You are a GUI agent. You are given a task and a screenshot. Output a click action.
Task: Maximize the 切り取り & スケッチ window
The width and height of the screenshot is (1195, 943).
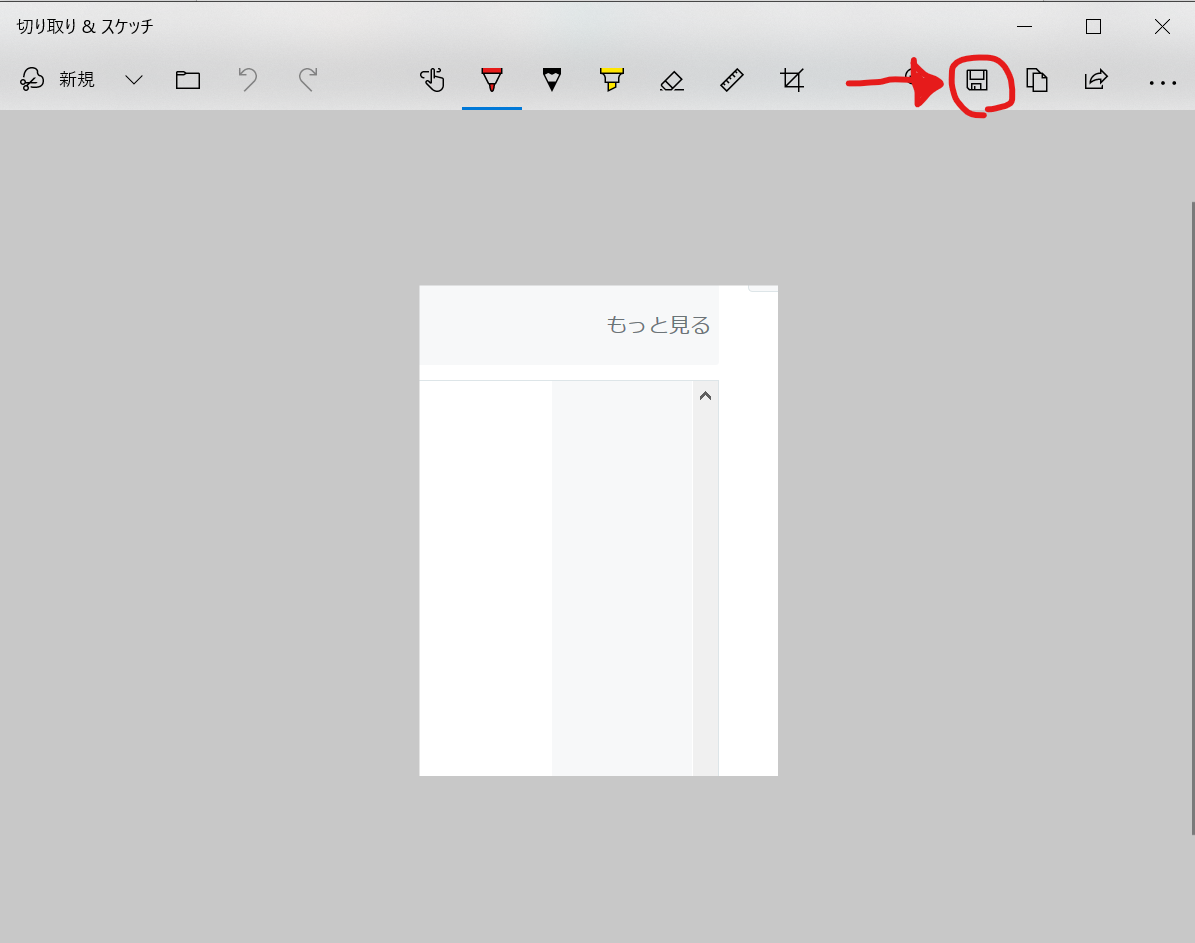click(x=1093, y=27)
